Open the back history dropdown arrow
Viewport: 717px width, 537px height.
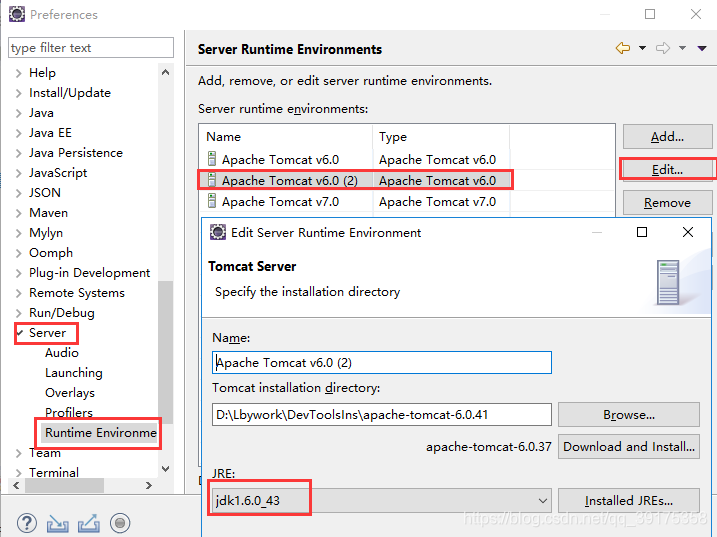pos(642,48)
